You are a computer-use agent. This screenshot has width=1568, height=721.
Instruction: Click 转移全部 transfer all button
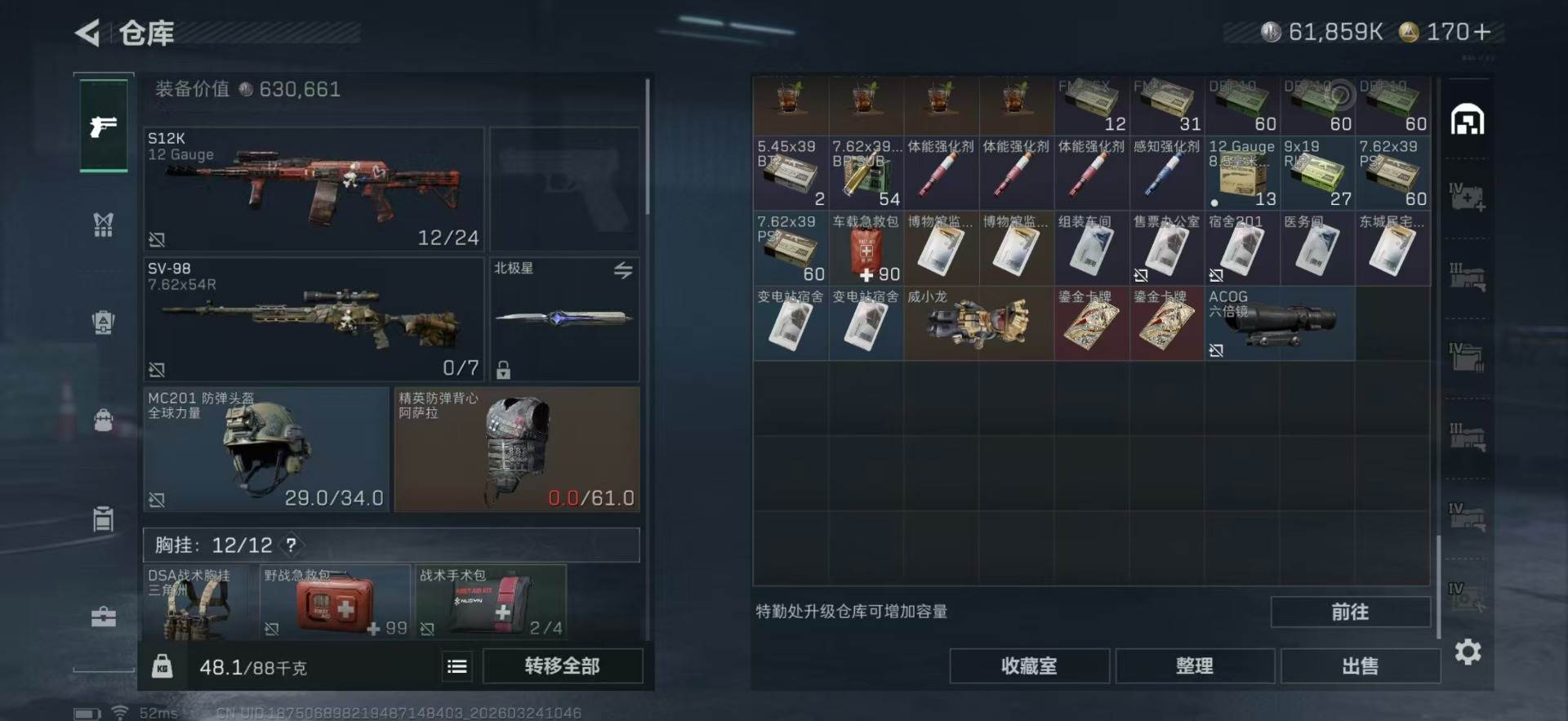pos(562,666)
